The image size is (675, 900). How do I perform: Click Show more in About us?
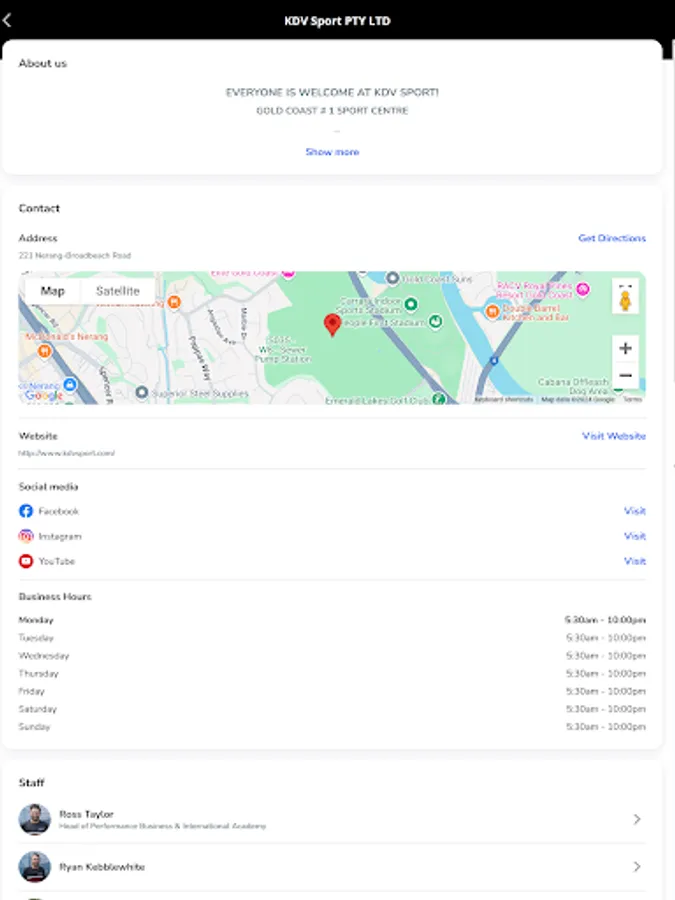[332, 152]
